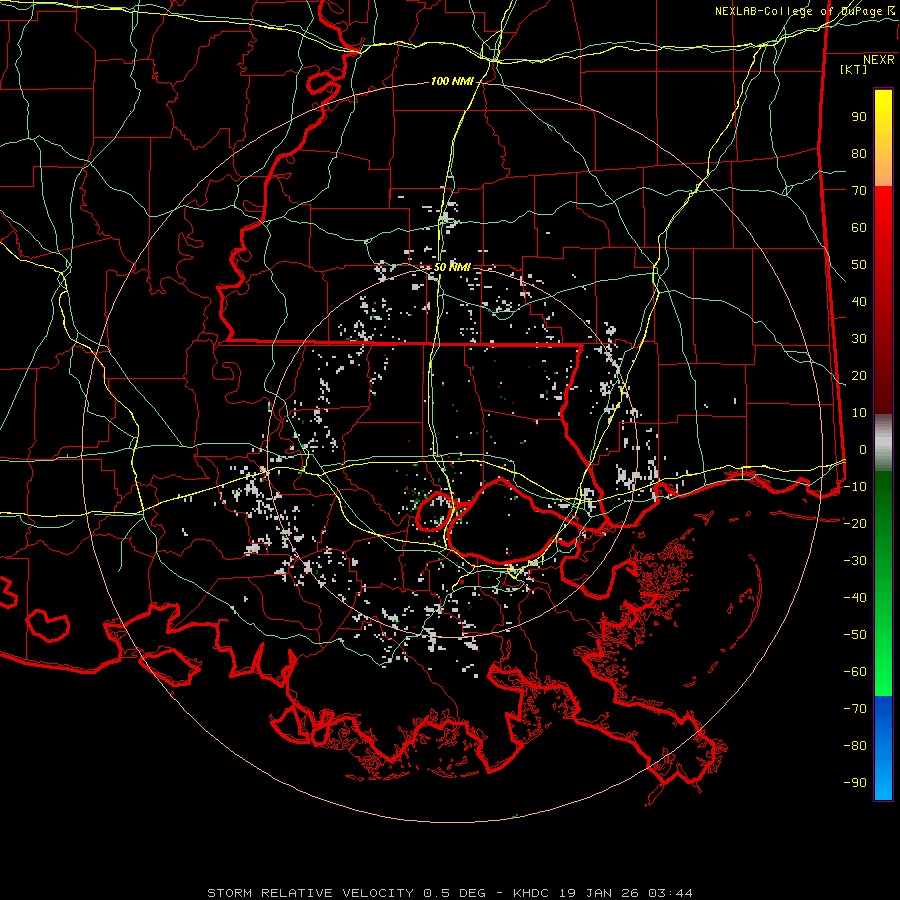Screen dimensions: 900x900
Task: Click the gray zero-velocity segment of color bar
Action: click(x=883, y=443)
